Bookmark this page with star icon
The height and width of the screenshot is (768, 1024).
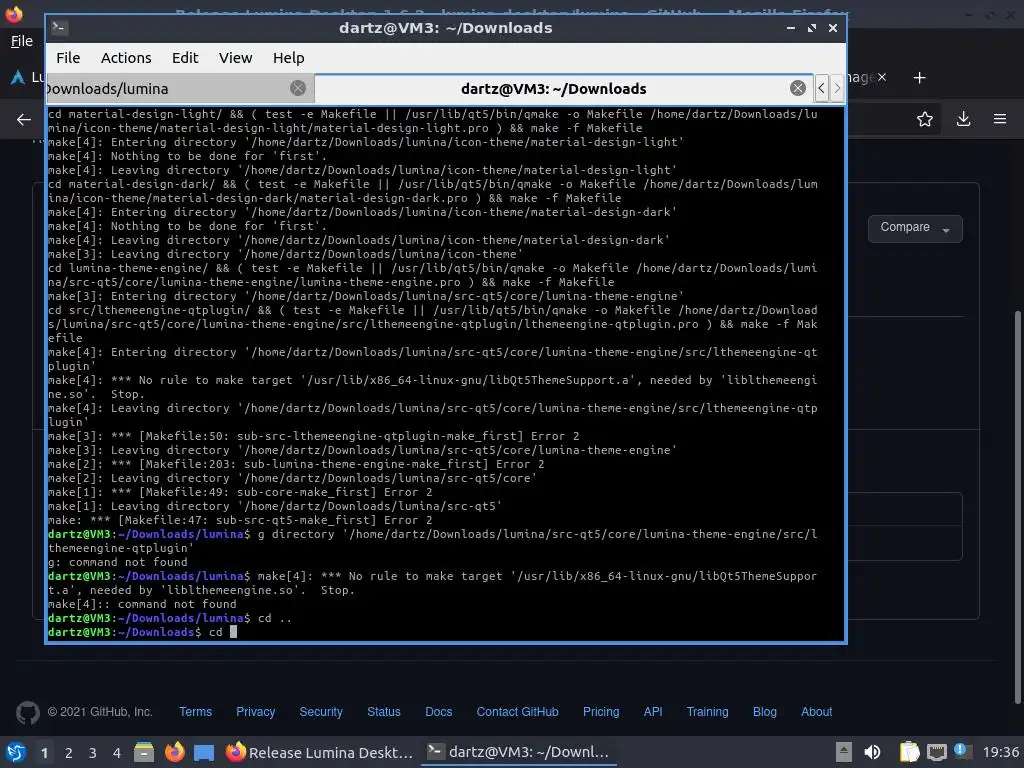[924, 119]
